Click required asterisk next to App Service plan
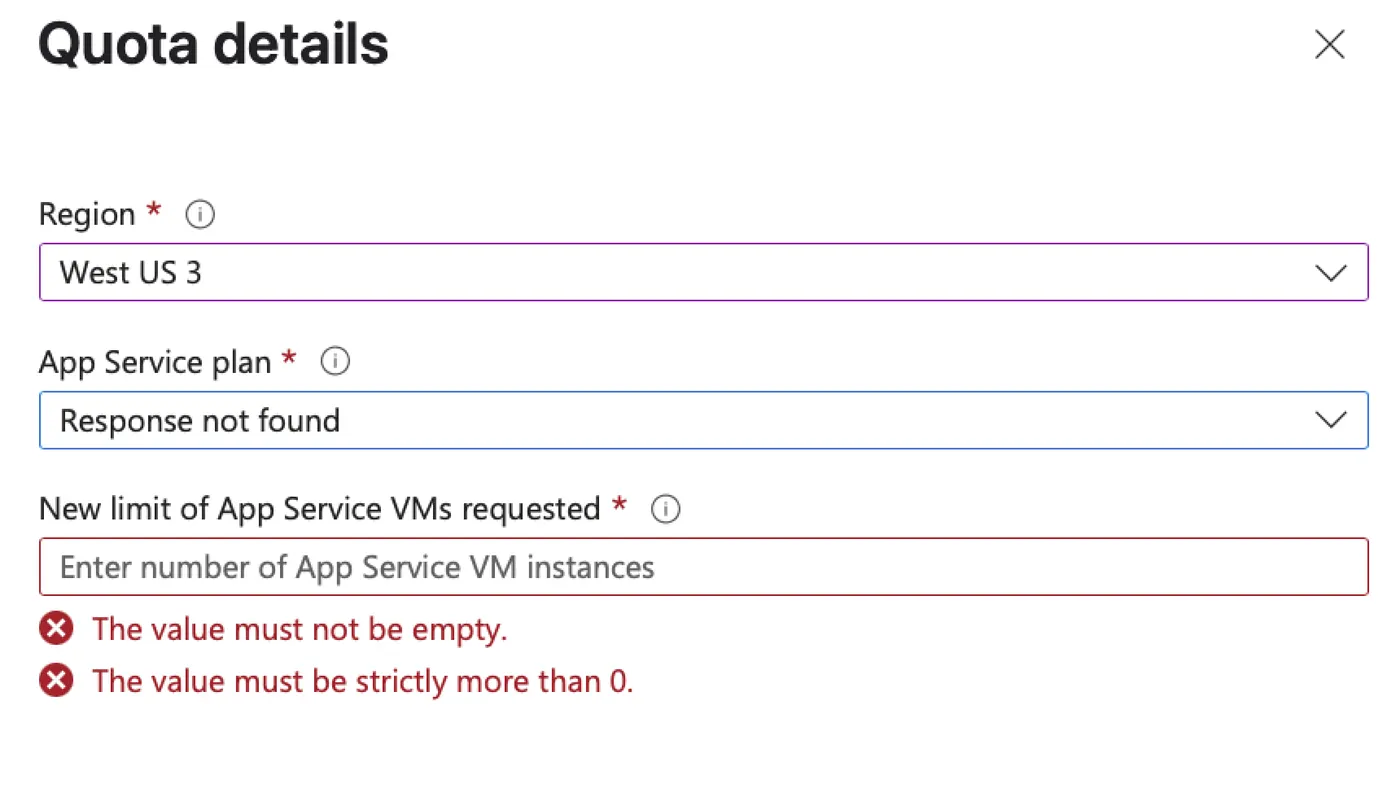 click(x=289, y=357)
